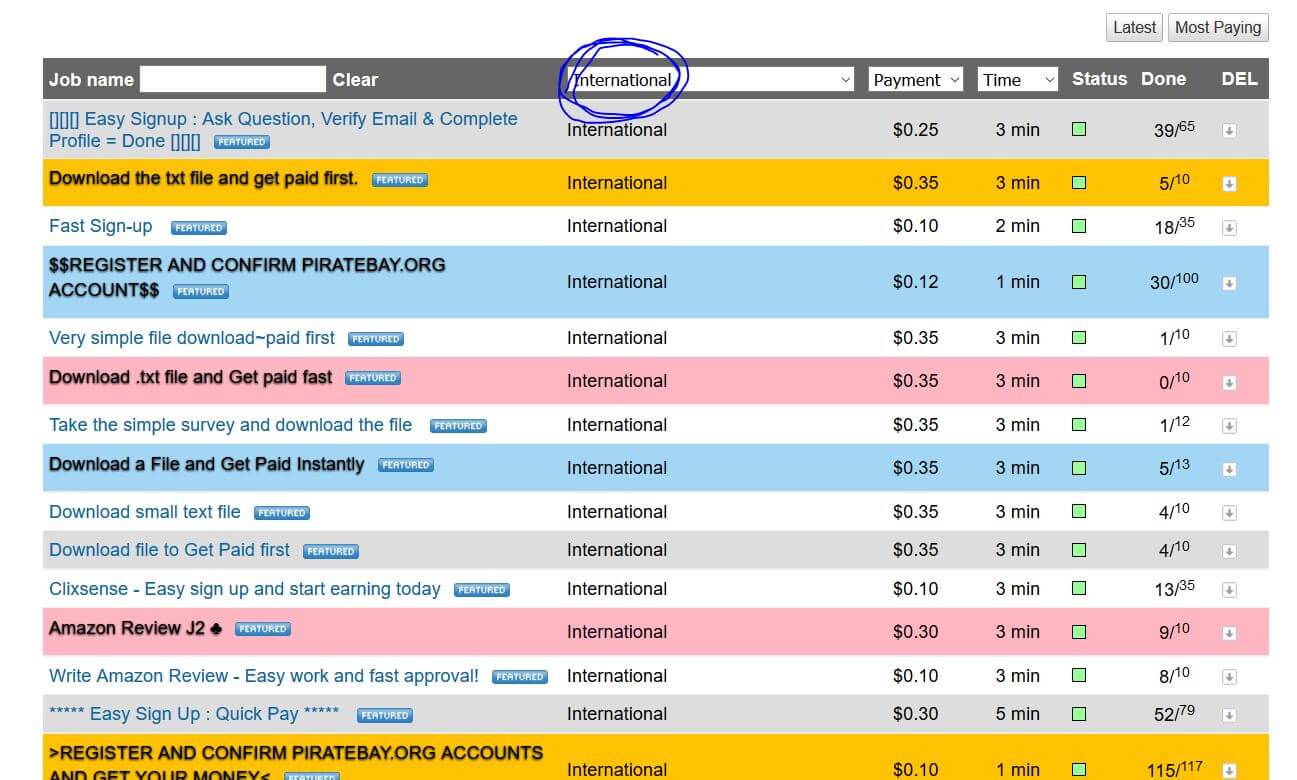Click green status square for Easy Signup job
The width and height of the screenshot is (1297, 780).
(x=1079, y=129)
